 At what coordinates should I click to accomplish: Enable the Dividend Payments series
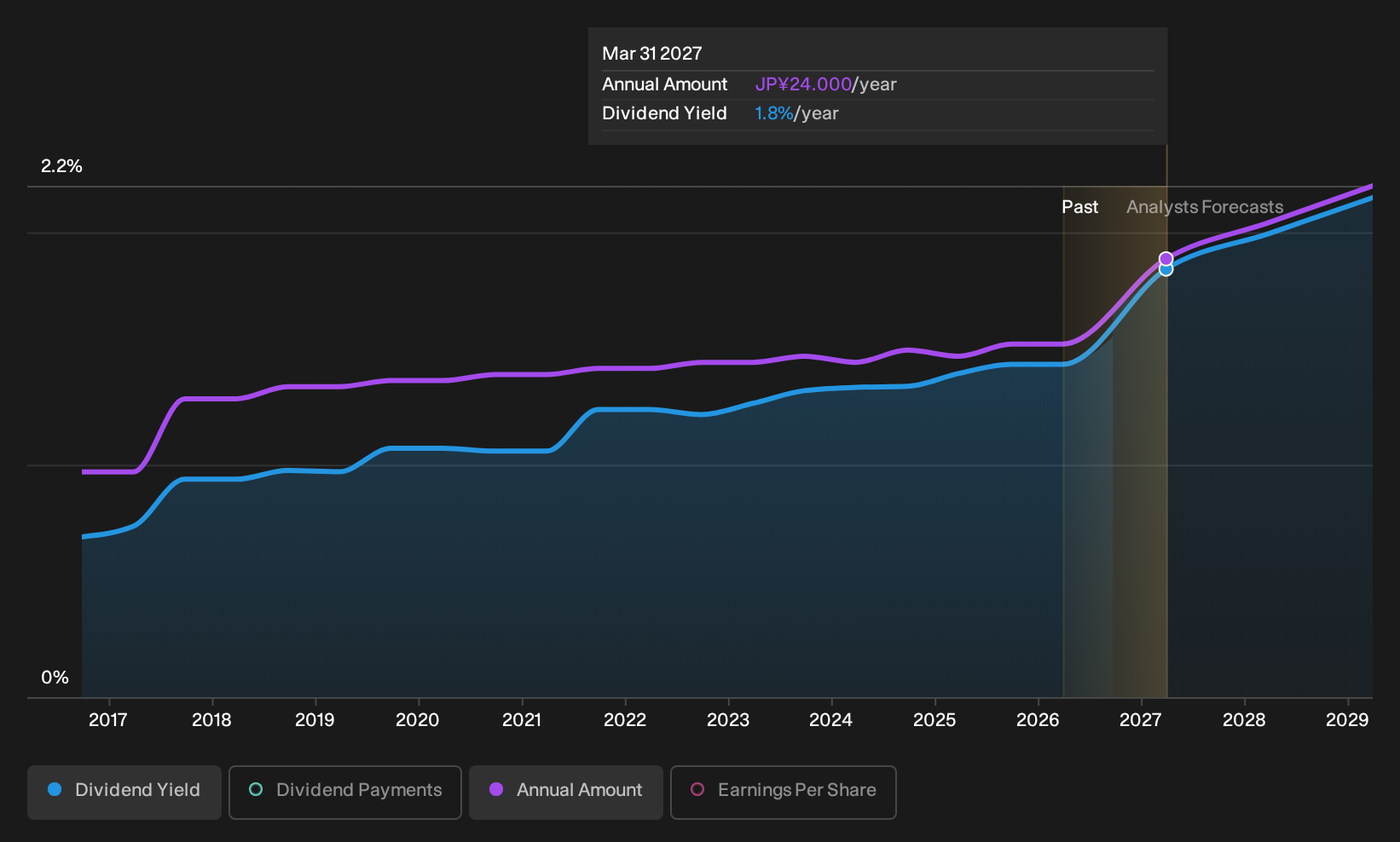coord(345,792)
